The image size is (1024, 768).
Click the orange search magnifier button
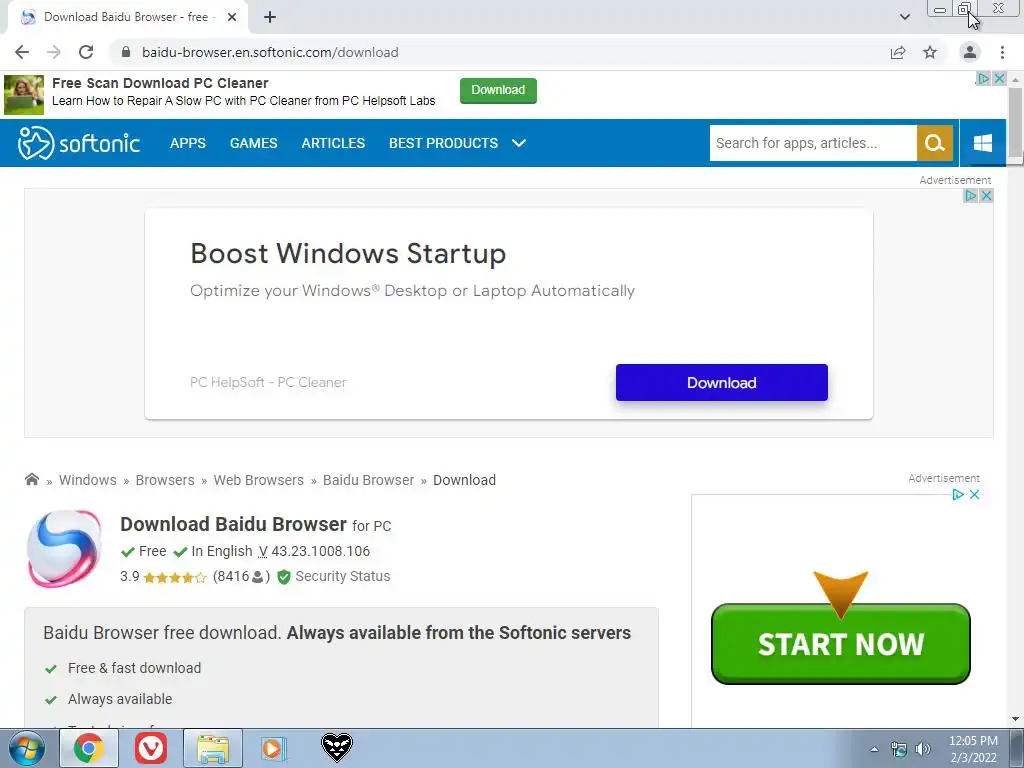935,143
